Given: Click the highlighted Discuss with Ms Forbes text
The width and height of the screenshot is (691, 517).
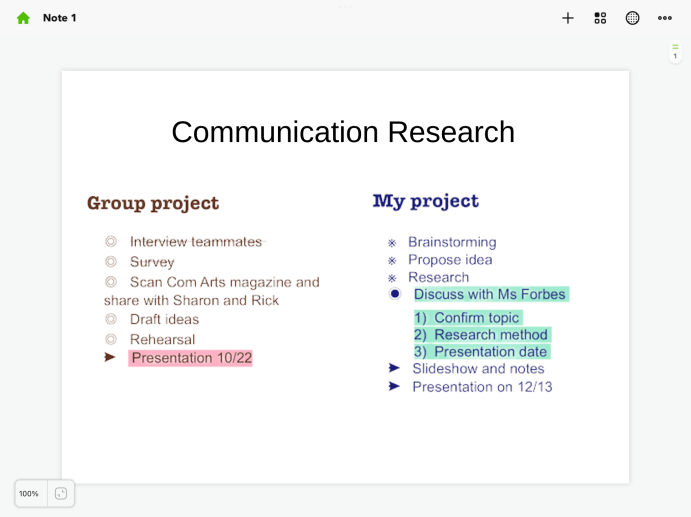Looking at the screenshot, I should 491,294.
